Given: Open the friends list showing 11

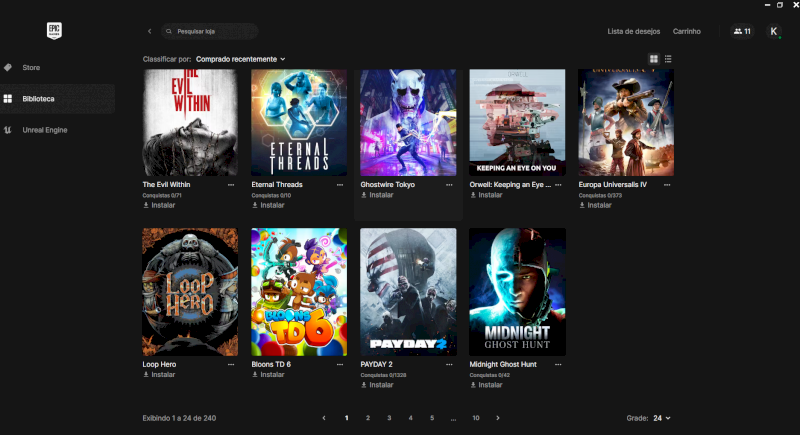Looking at the screenshot, I should (x=742, y=31).
